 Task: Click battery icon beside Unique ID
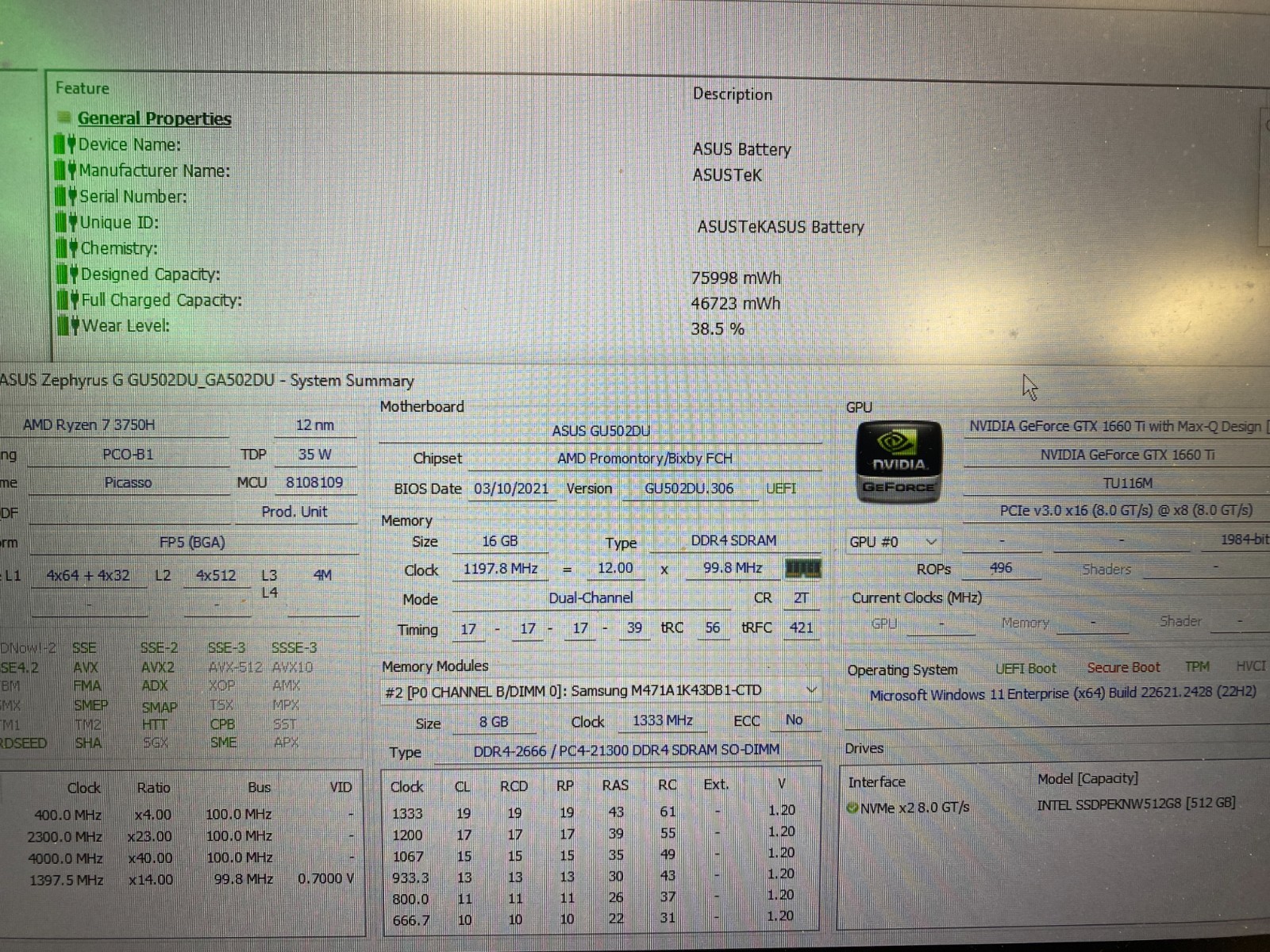67,222
